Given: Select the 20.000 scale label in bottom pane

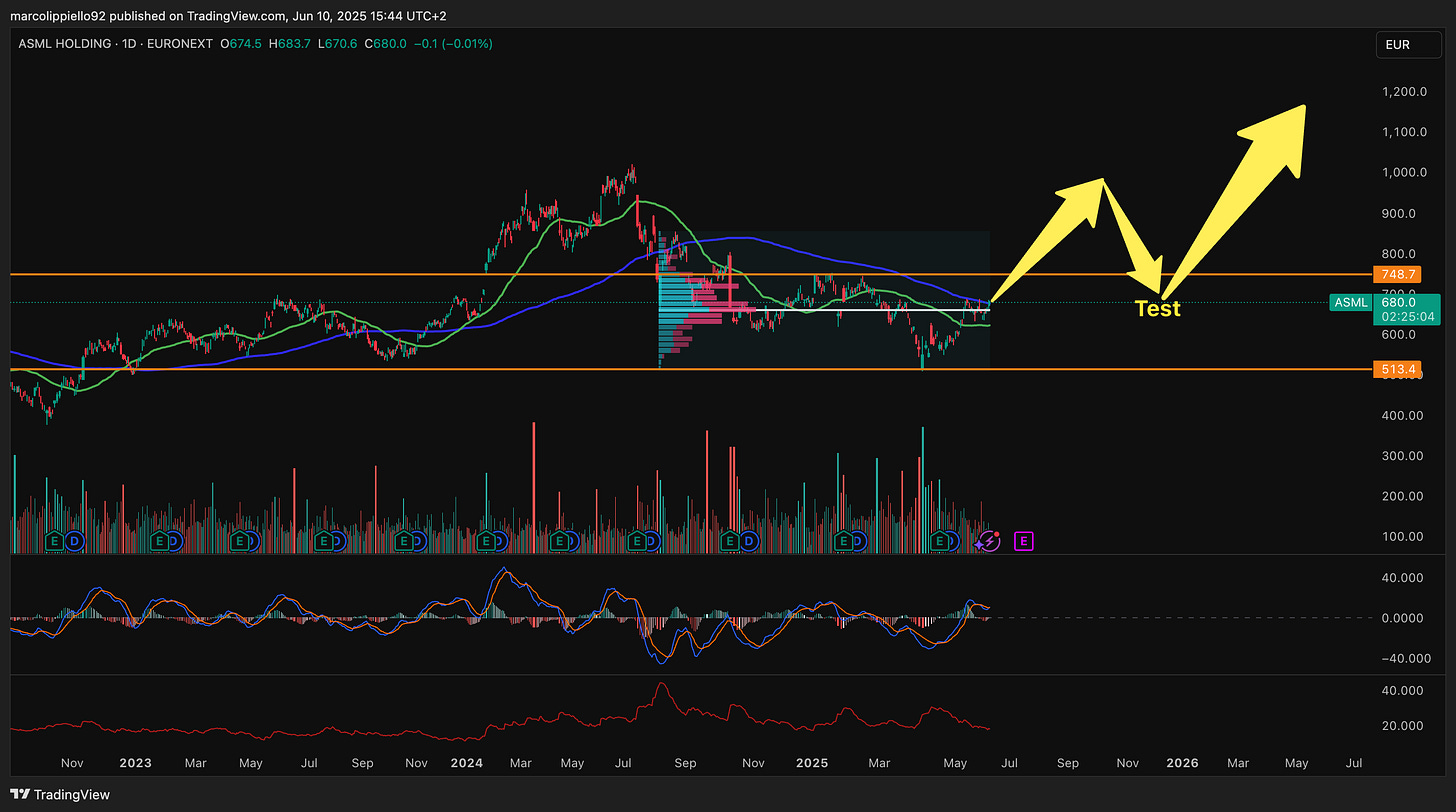Looking at the screenshot, I should (x=1402, y=726).
